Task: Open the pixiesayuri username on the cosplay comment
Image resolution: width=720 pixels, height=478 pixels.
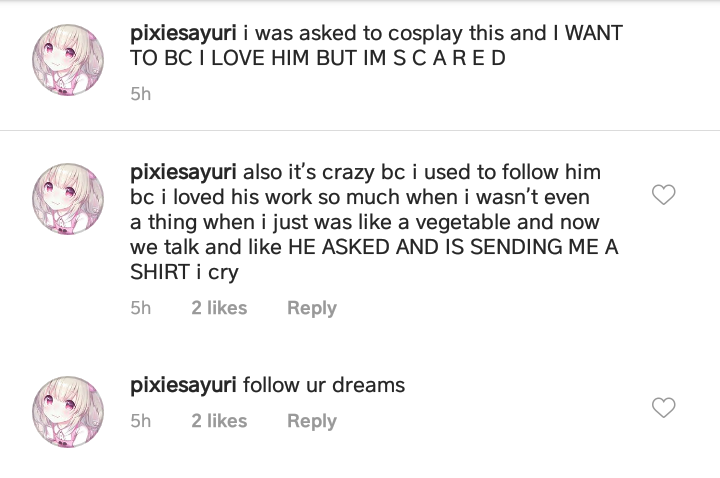Action: [x=183, y=33]
